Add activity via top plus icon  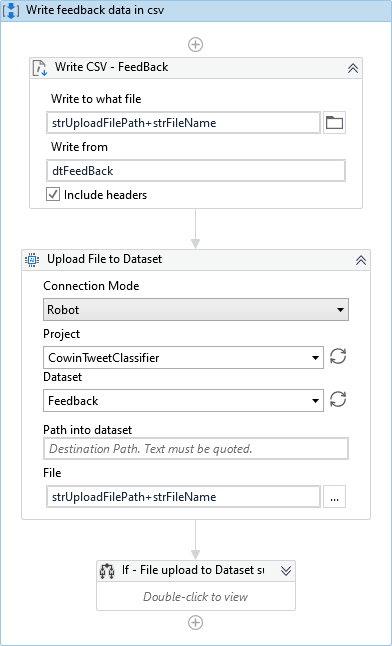coord(195,44)
